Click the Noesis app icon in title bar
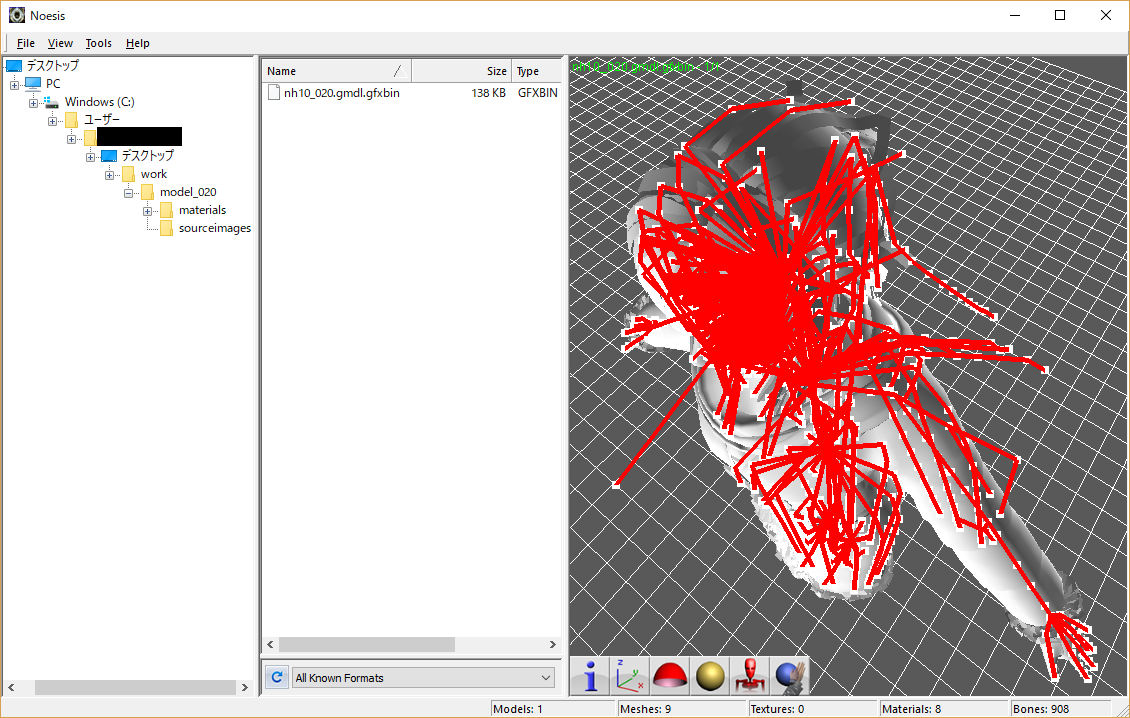The height and width of the screenshot is (718, 1130). [x=17, y=15]
